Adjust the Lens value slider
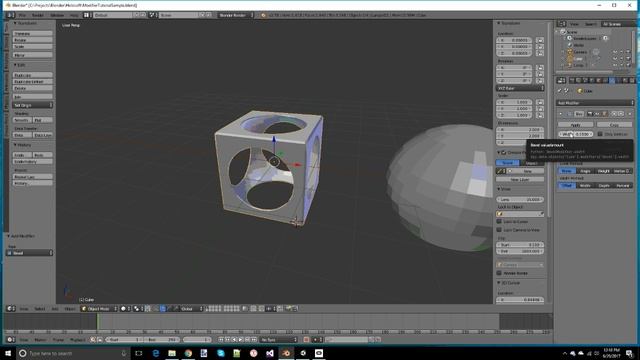This screenshot has width=640, height=360. 520,199
